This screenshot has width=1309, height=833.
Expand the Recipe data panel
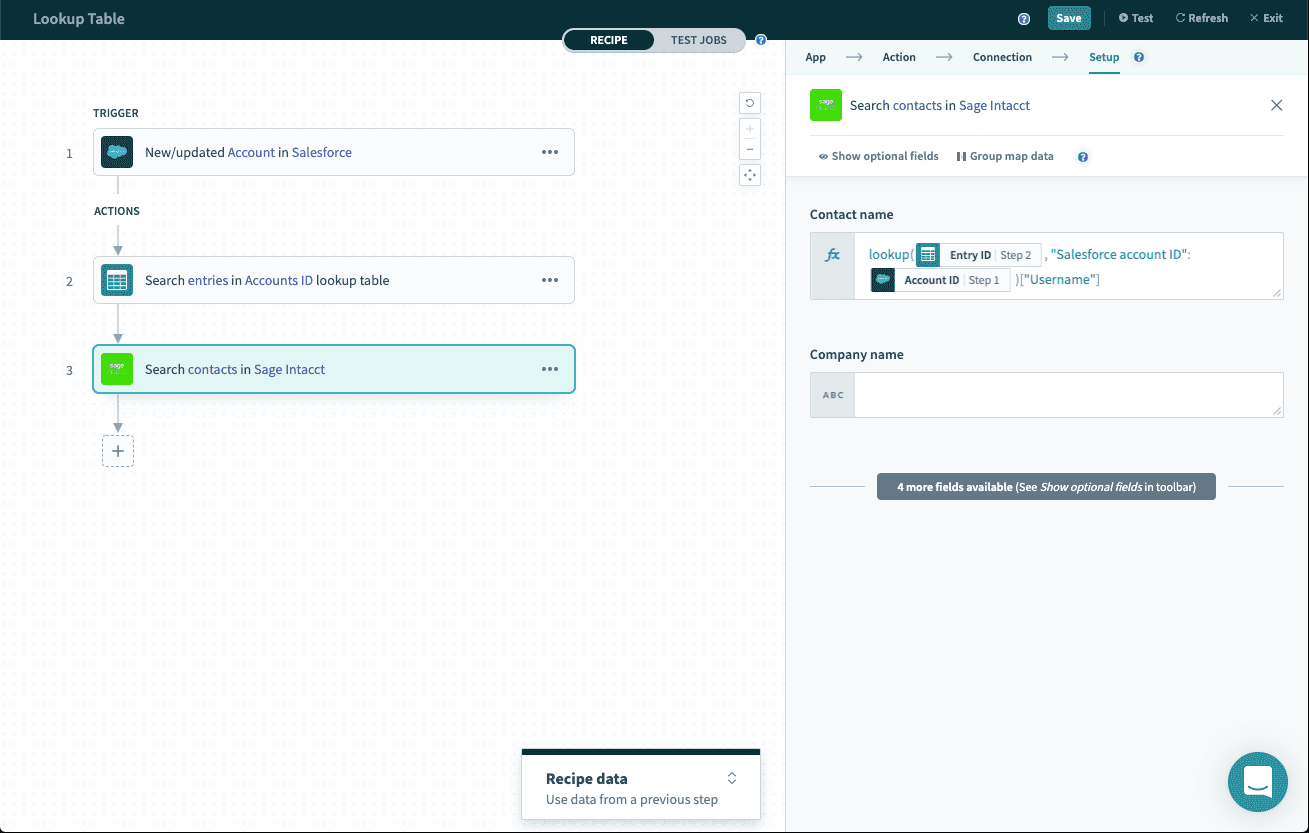click(732, 778)
